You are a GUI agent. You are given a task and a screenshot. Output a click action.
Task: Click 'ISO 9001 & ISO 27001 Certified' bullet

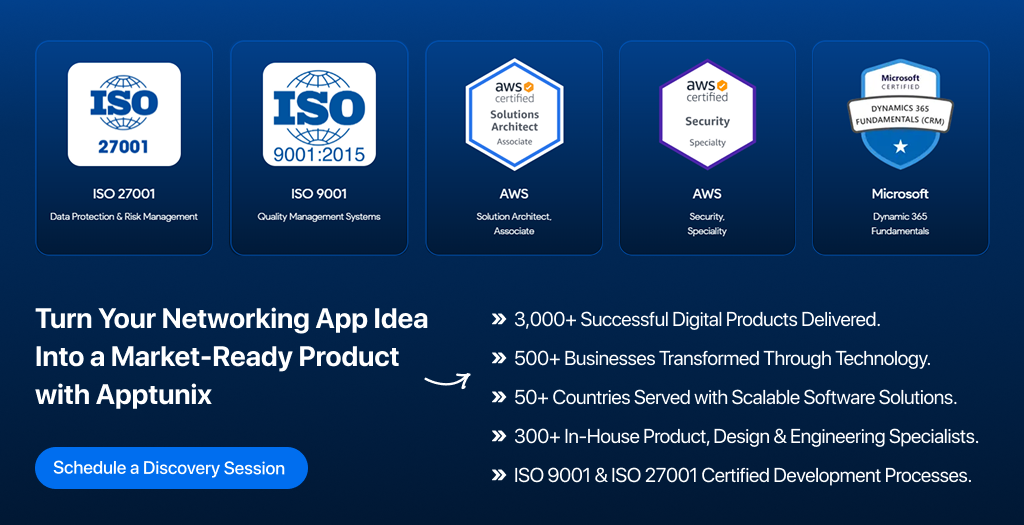[x=743, y=475]
